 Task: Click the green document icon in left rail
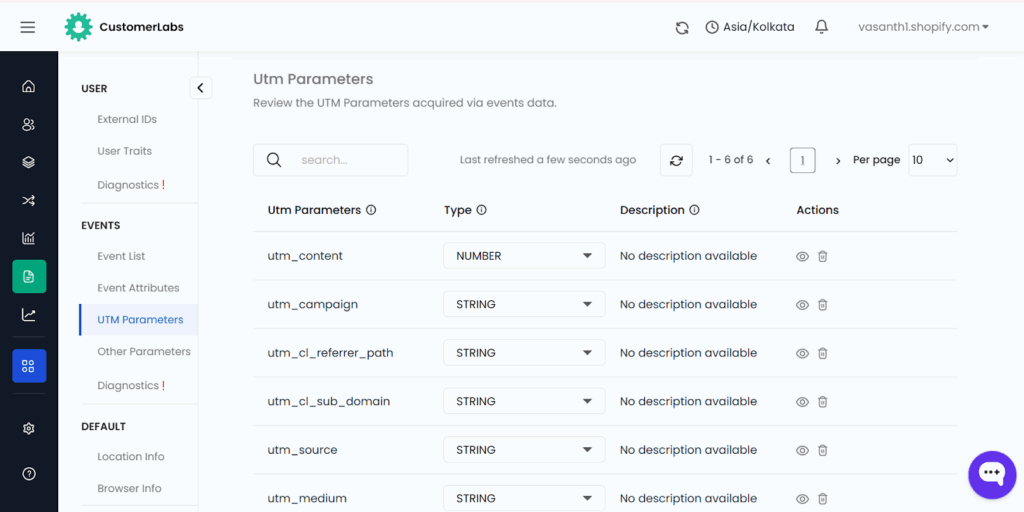[29, 276]
